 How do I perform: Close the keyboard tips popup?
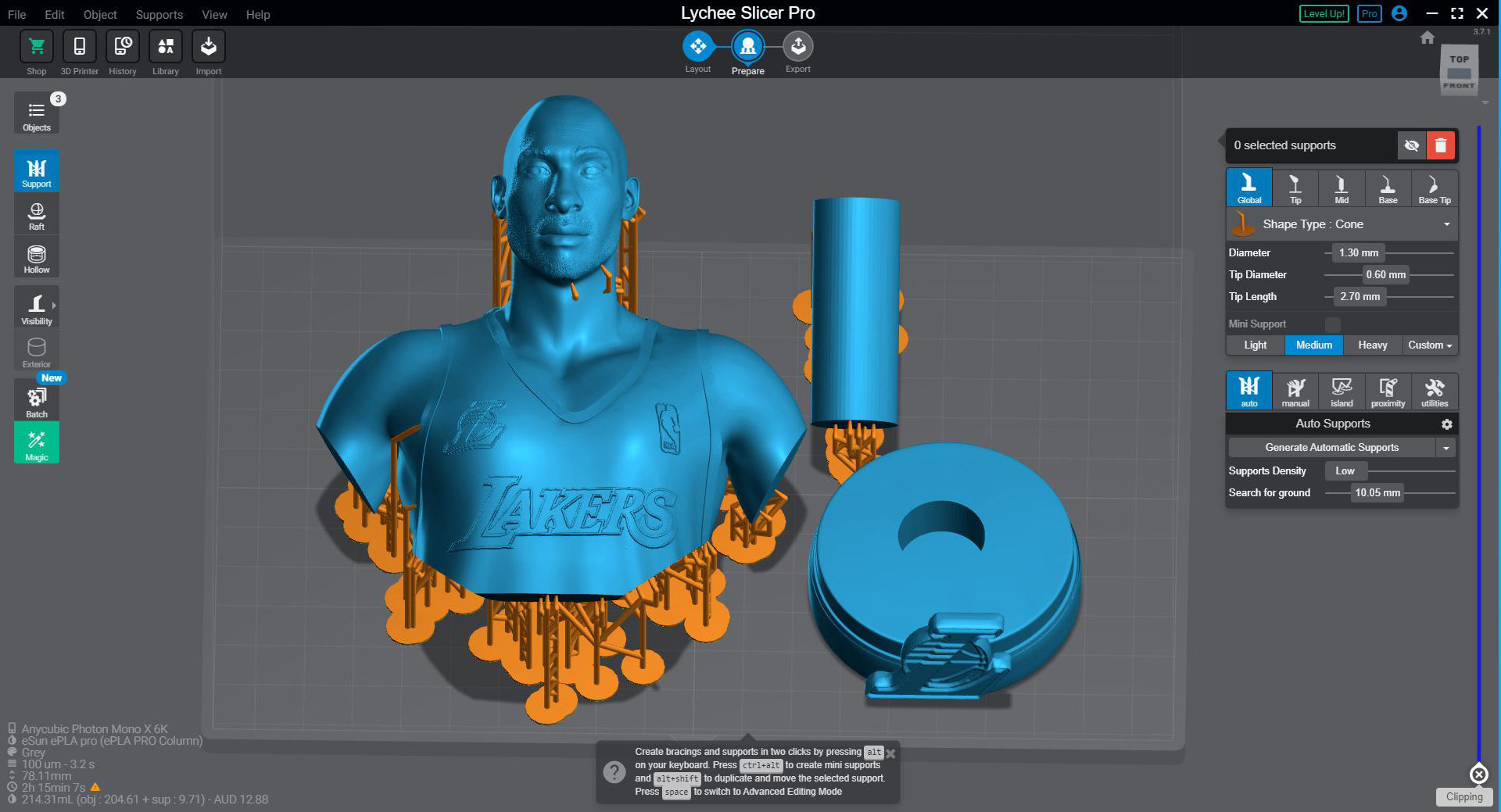[890, 753]
